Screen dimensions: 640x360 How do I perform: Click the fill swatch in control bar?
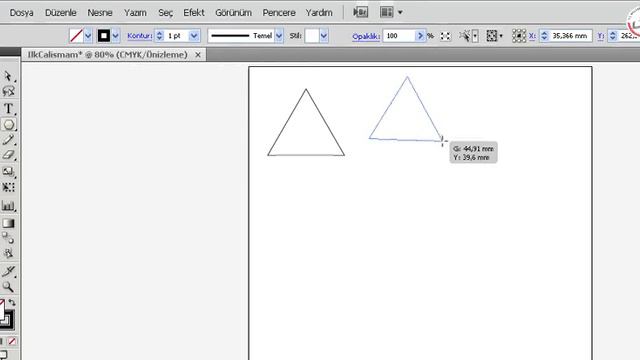tap(76, 36)
